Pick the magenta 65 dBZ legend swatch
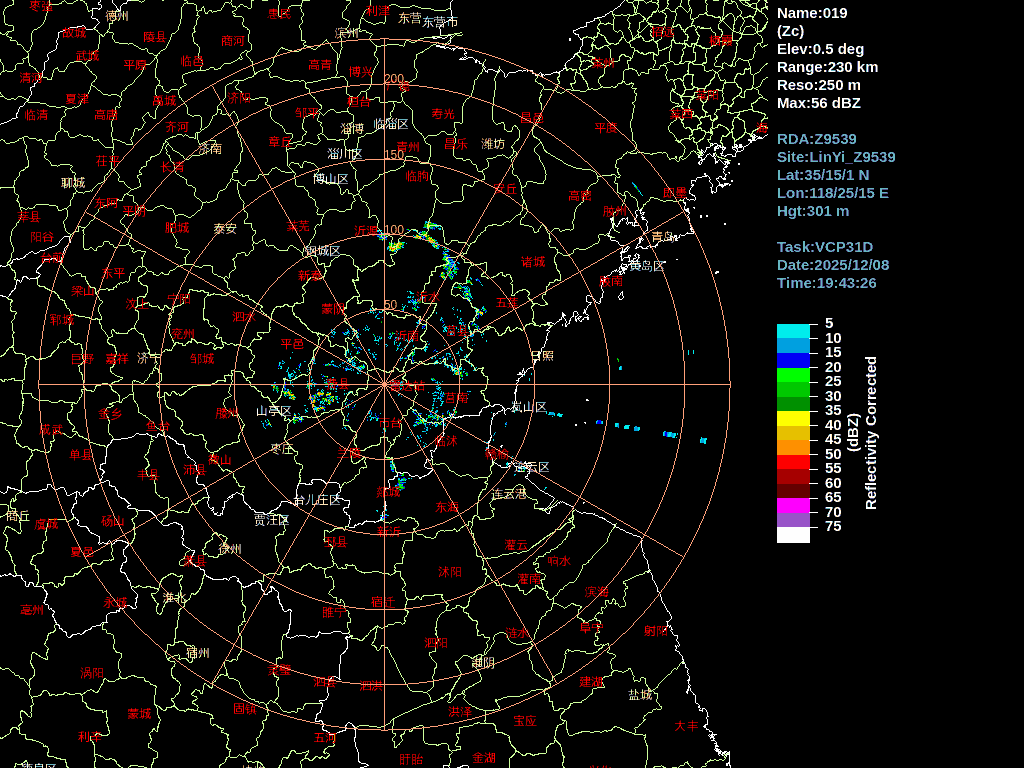Image resolution: width=1024 pixels, height=768 pixels. click(793, 505)
